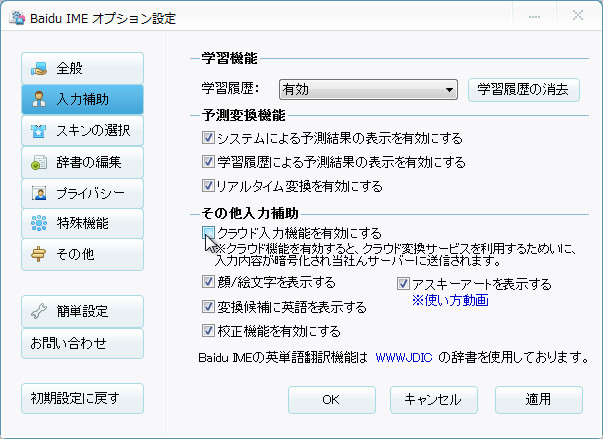The height and width of the screenshot is (439, 603).
Task: Toggle 学習履歴による予測結果の表示 checkbox
Action: pyautogui.click(x=208, y=161)
